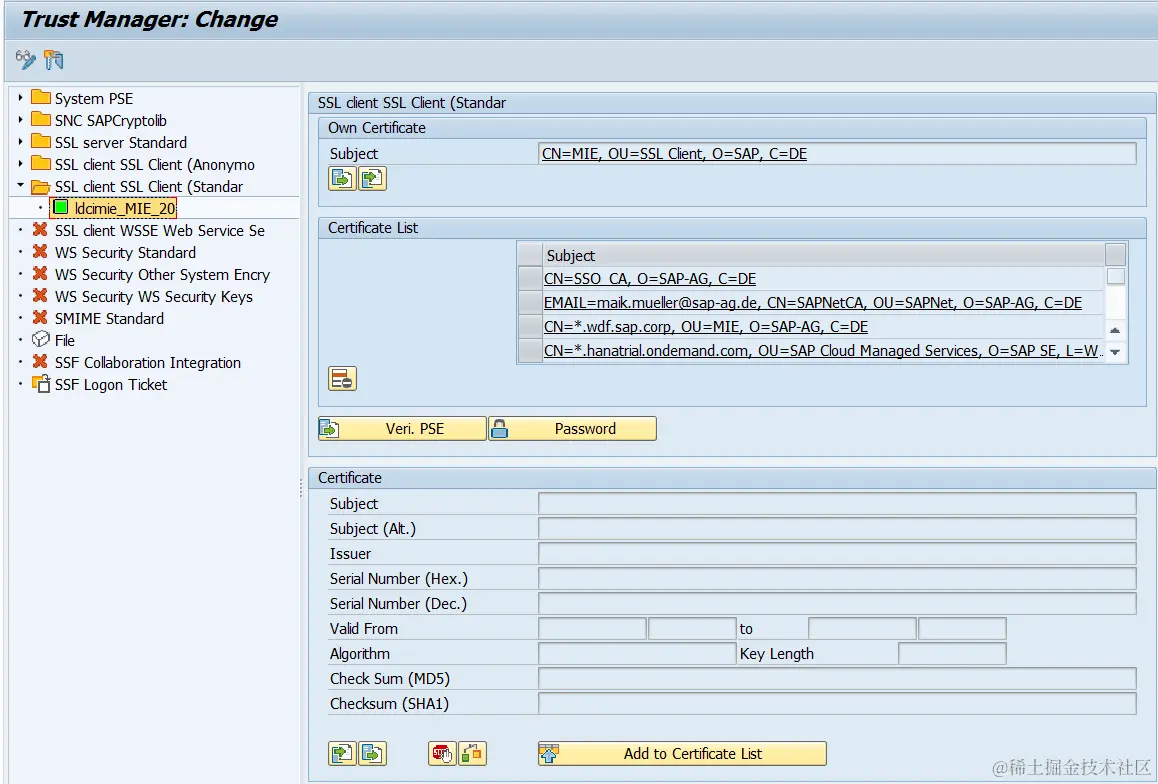Select row marker for maik.mueller row
This screenshot has width=1158, height=784.
(x=530, y=303)
